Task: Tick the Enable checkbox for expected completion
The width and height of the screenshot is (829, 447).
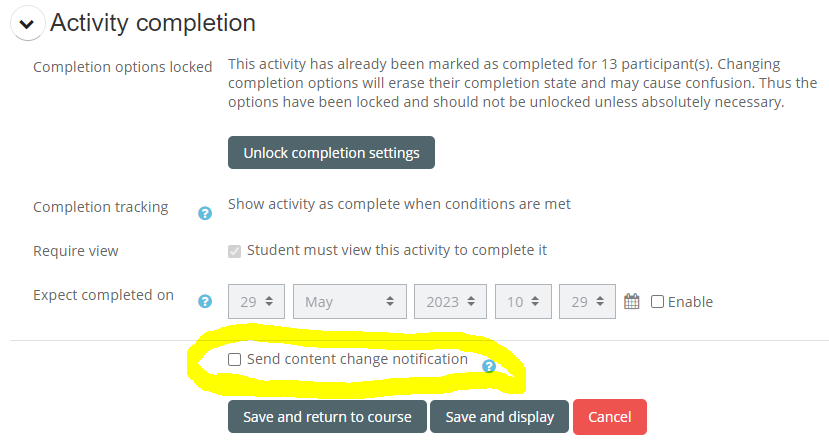Action: pos(657,301)
